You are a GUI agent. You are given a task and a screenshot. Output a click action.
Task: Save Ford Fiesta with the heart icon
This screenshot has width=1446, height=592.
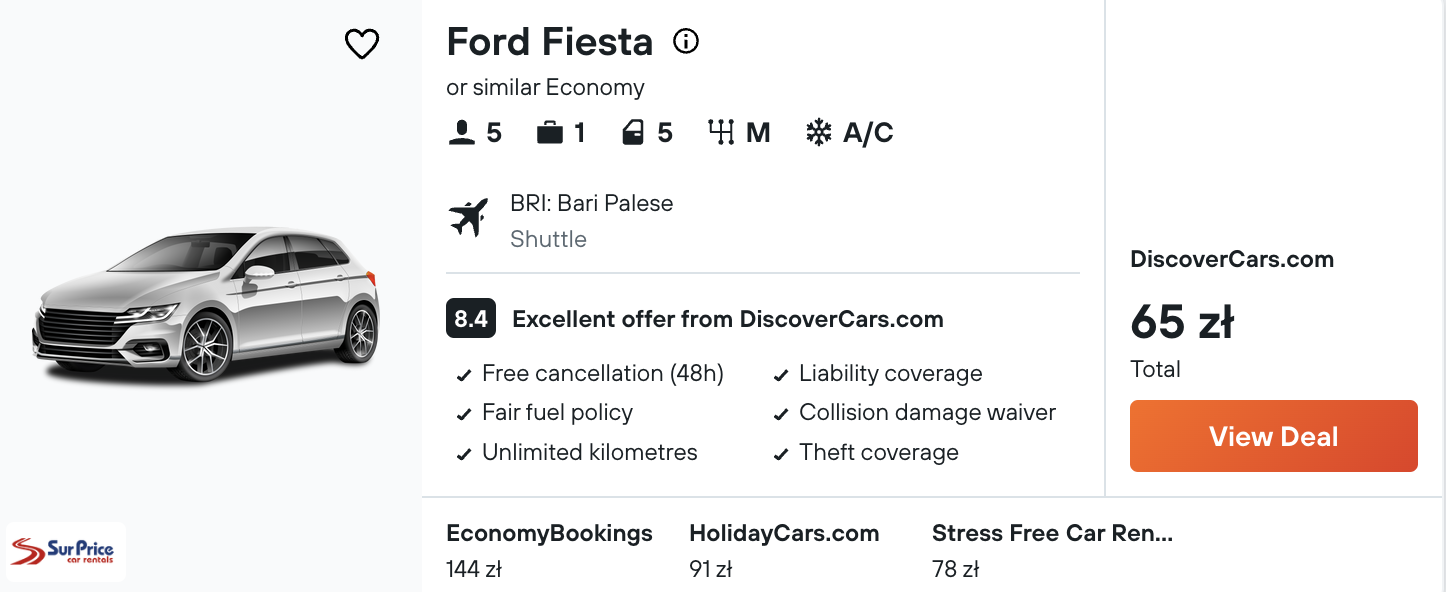click(x=362, y=44)
